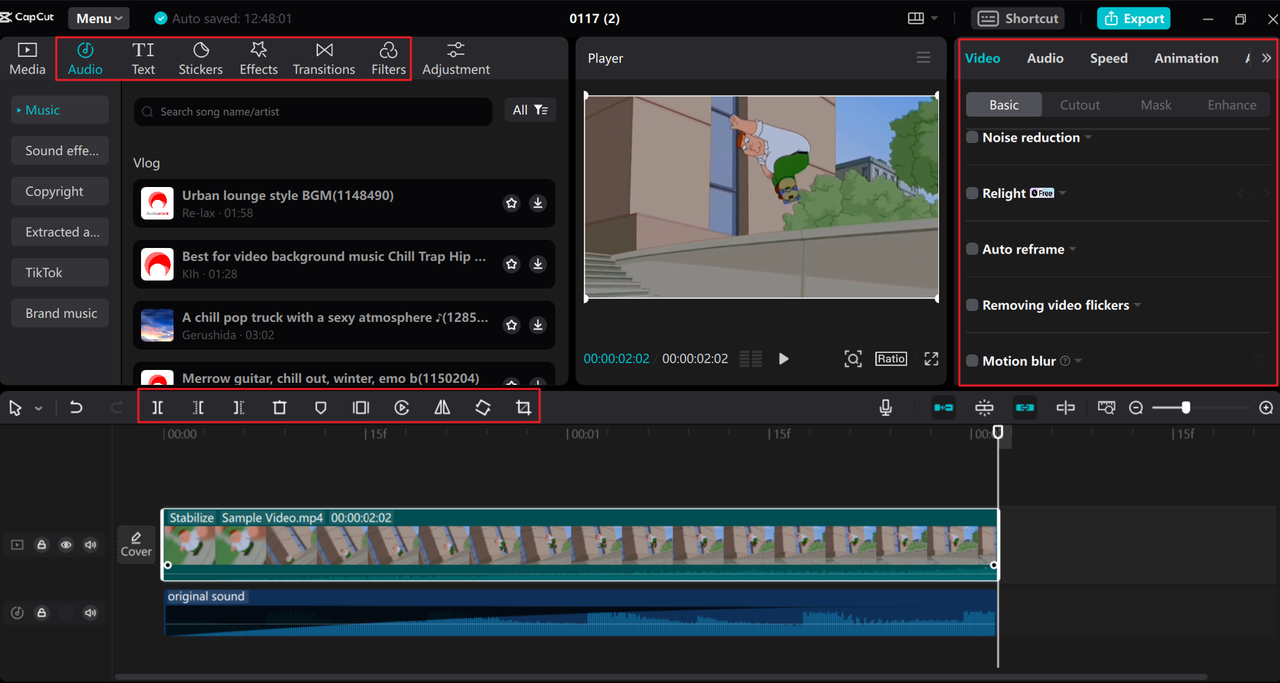Click the Delete trash icon
The image size is (1280, 683).
pyautogui.click(x=279, y=408)
